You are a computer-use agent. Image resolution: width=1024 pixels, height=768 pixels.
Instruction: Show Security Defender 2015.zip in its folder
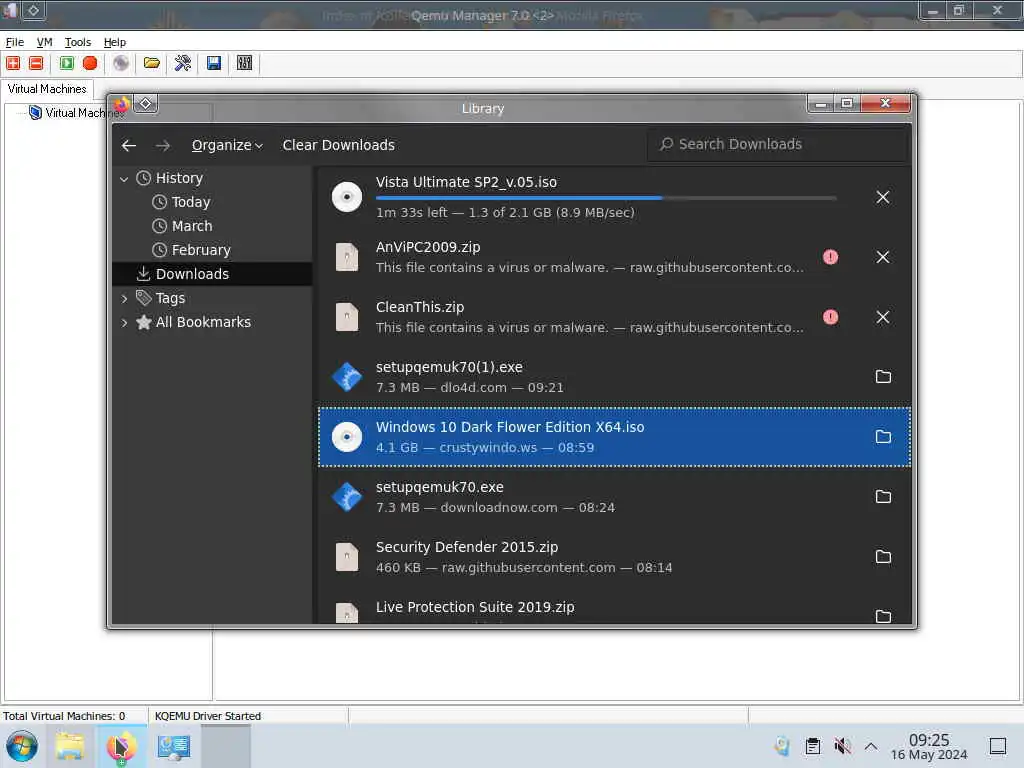pyautogui.click(x=883, y=557)
